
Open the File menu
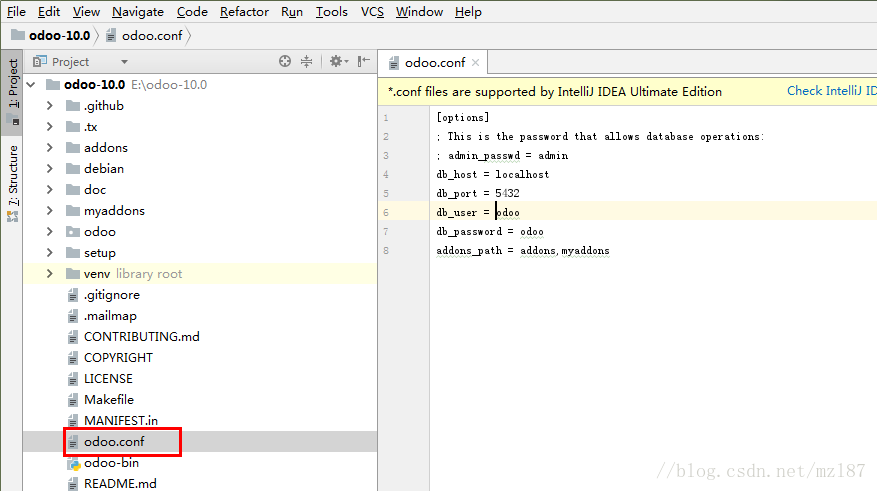[x=16, y=12]
